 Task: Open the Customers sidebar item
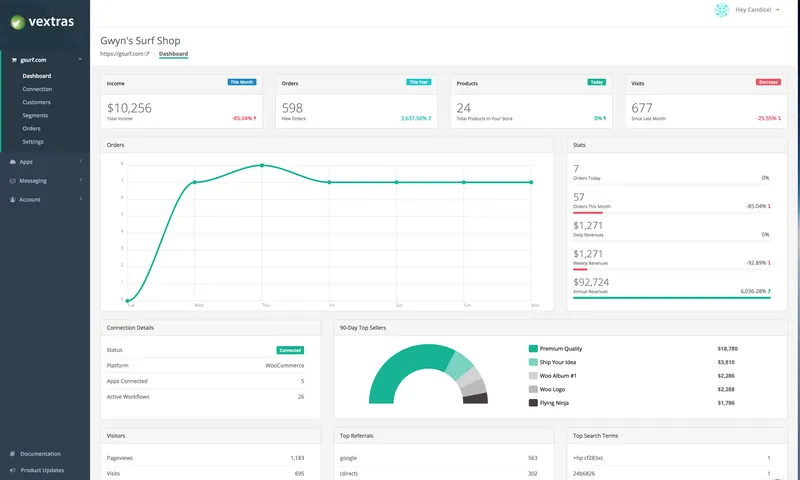(36, 103)
